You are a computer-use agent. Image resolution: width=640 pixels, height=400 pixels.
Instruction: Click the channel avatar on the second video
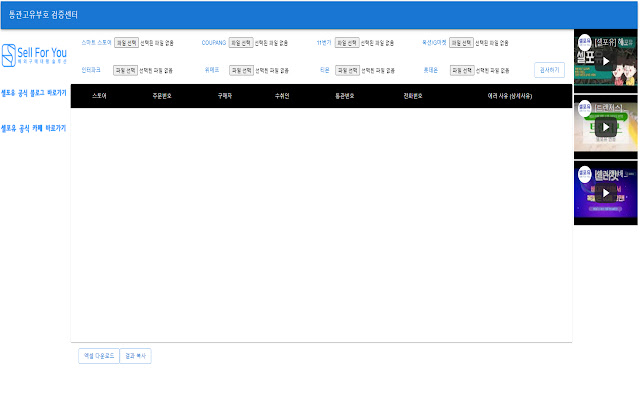pyautogui.click(x=584, y=107)
